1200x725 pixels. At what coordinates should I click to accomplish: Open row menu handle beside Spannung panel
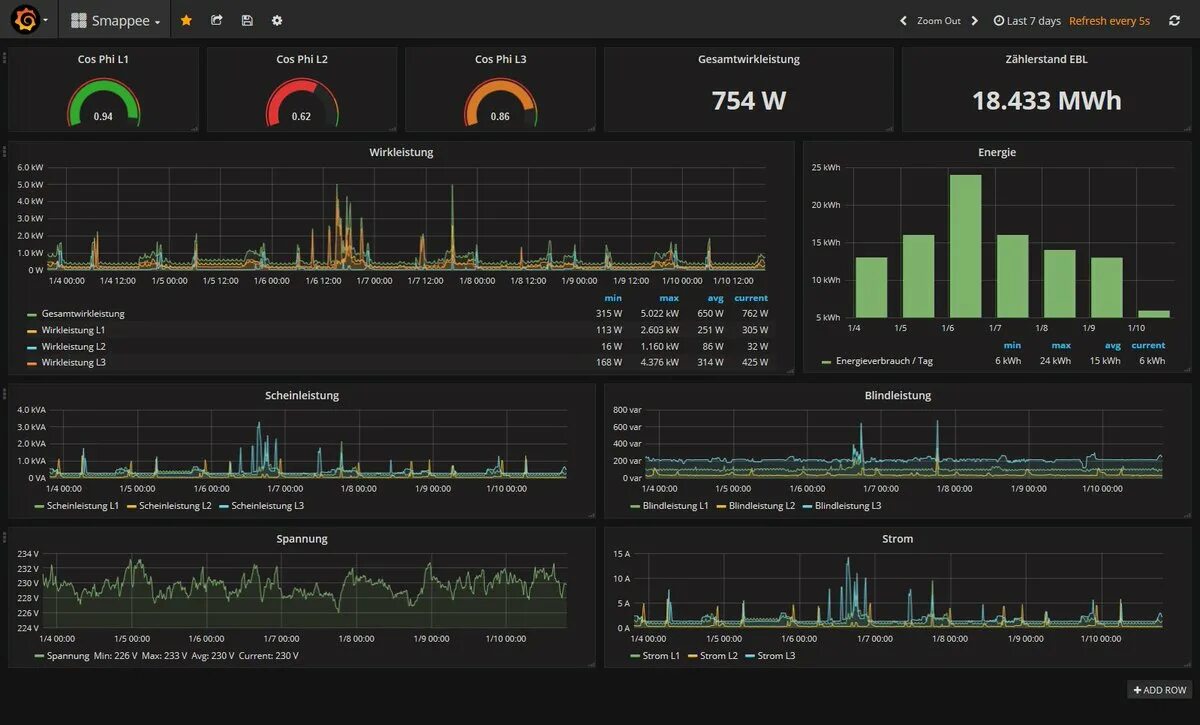click(4, 537)
